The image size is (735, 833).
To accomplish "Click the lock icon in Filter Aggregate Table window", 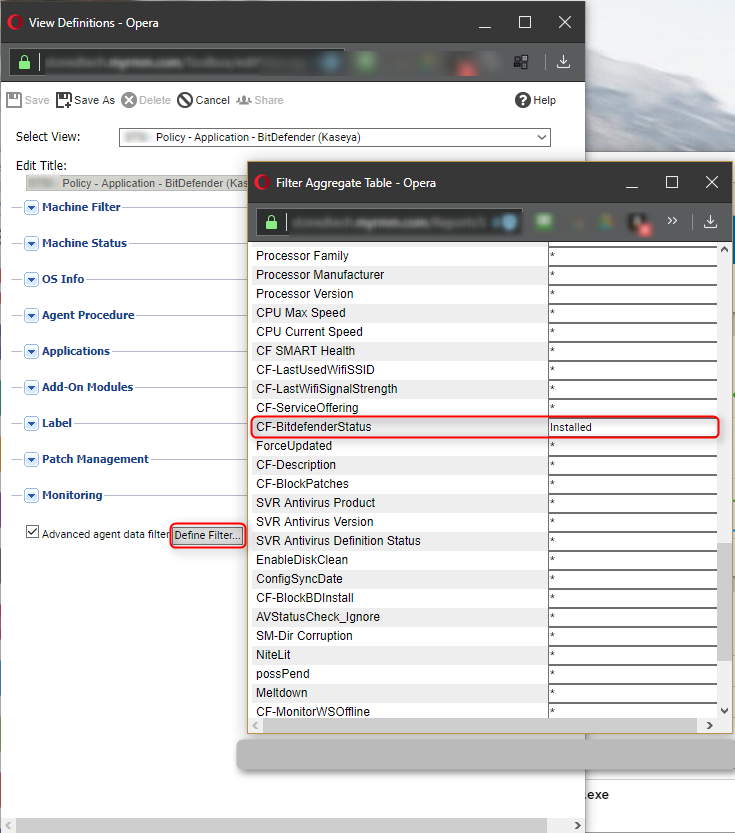I will [271, 222].
